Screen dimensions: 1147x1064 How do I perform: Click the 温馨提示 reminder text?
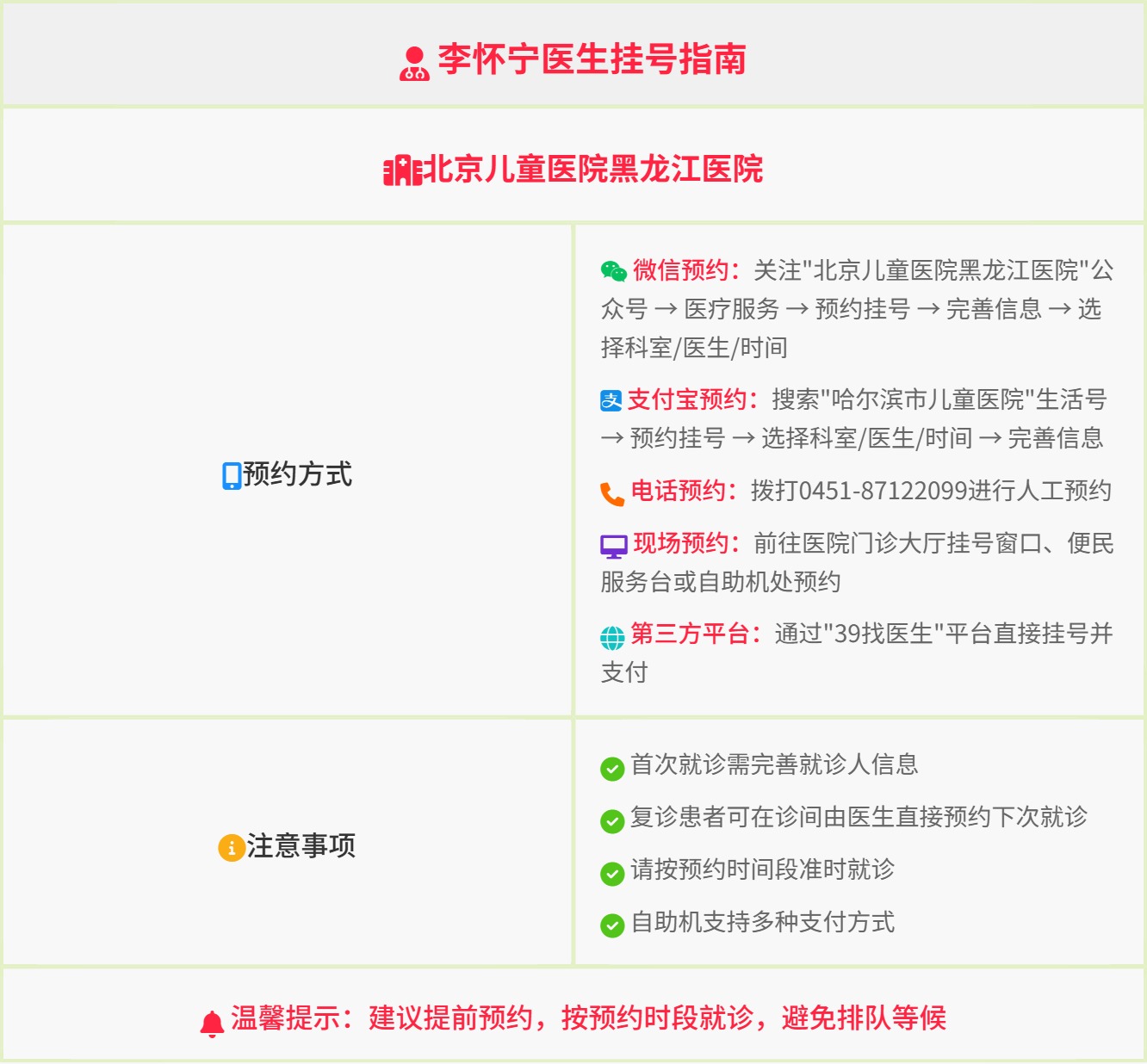[x=588, y=1018]
